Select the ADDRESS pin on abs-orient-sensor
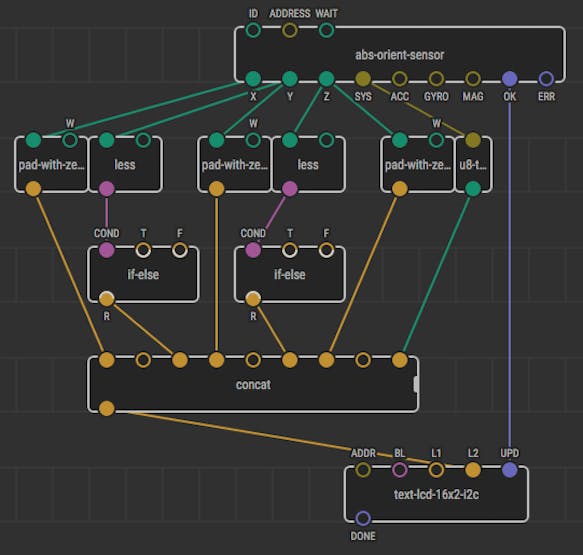Image resolution: width=583 pixels, height=555 pixels. (290, 30)
